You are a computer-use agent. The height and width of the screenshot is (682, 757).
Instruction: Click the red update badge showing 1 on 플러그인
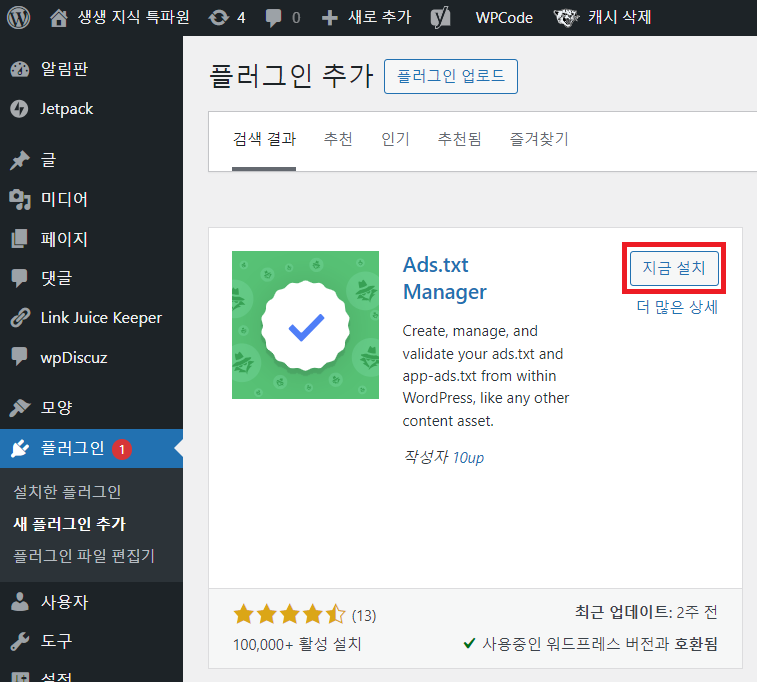(x=122, y=449)
